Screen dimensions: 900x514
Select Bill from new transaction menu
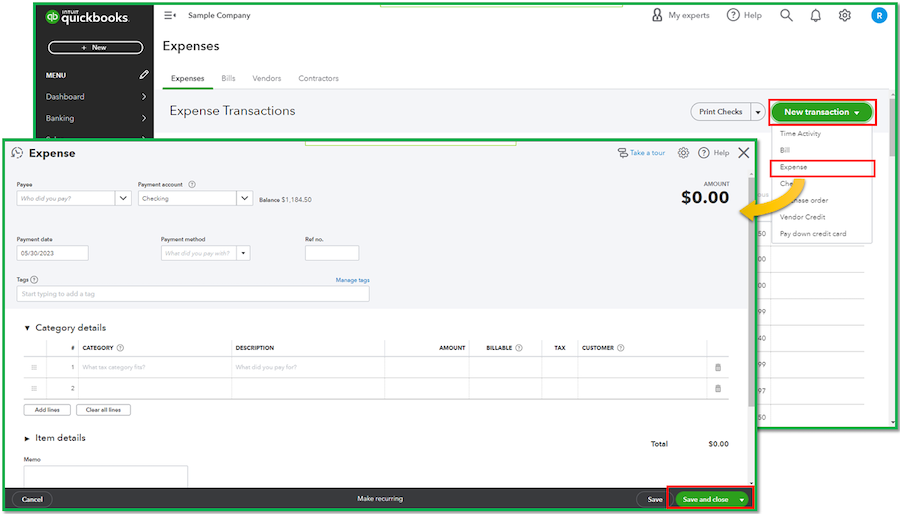[x=785, y=150]
